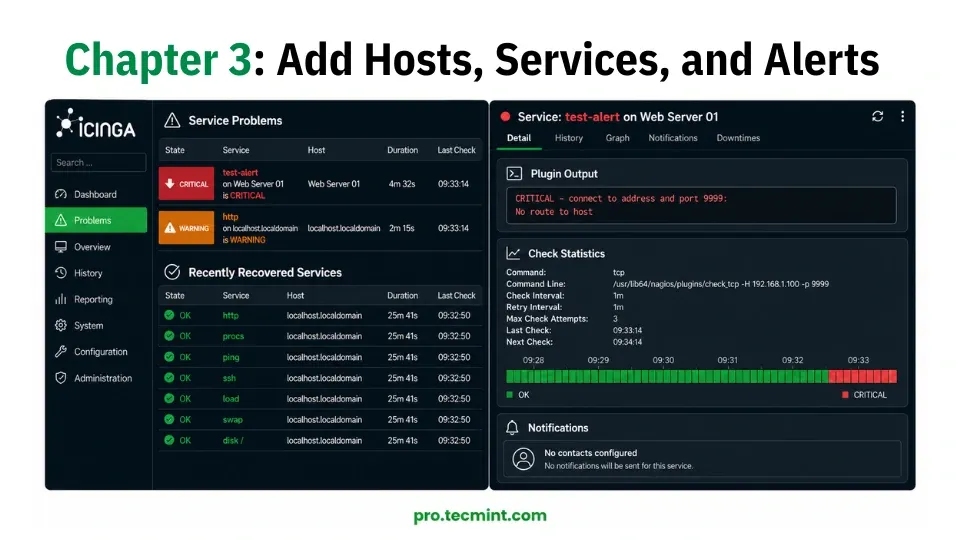Open the disk / service link
The width and height of the screenshot is (960, 540).
coord(233,440)
